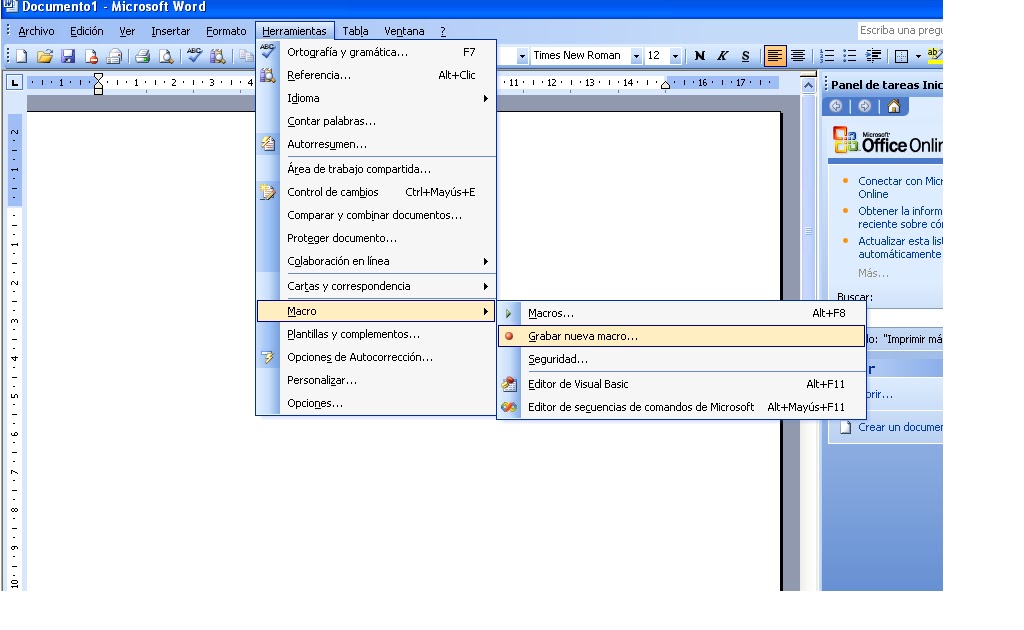This screenshot has width=1024, height=630.
Task: Open the border style dropdown arrow
Action: click(918, 55)
